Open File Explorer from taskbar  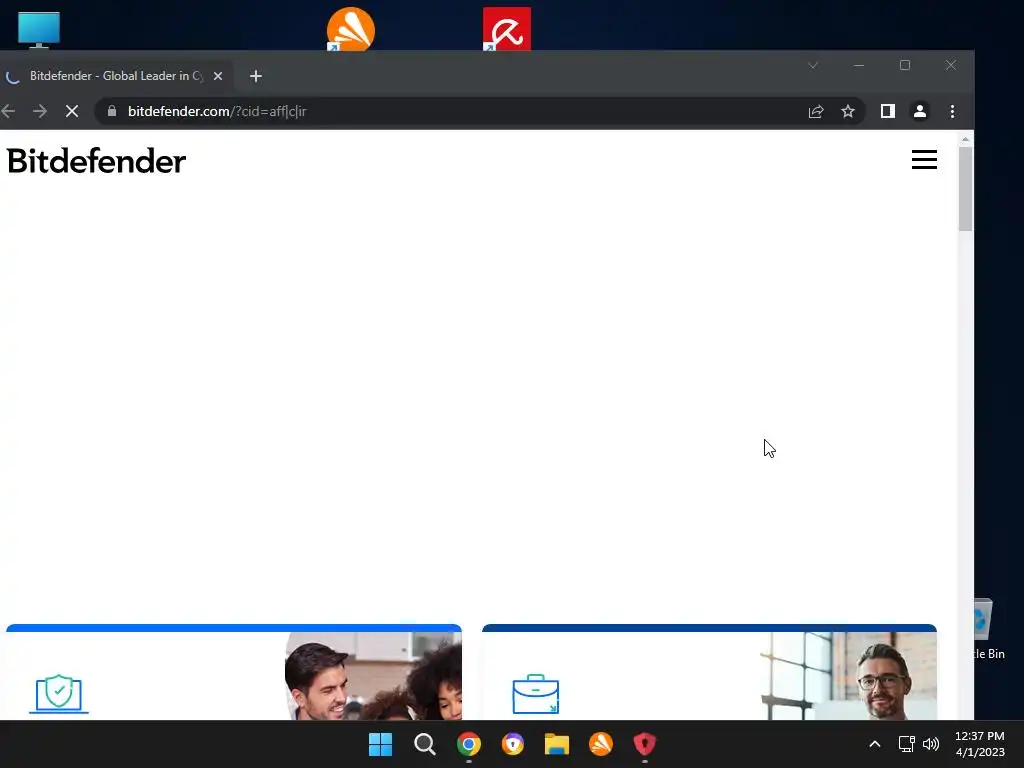click(556, 744)
